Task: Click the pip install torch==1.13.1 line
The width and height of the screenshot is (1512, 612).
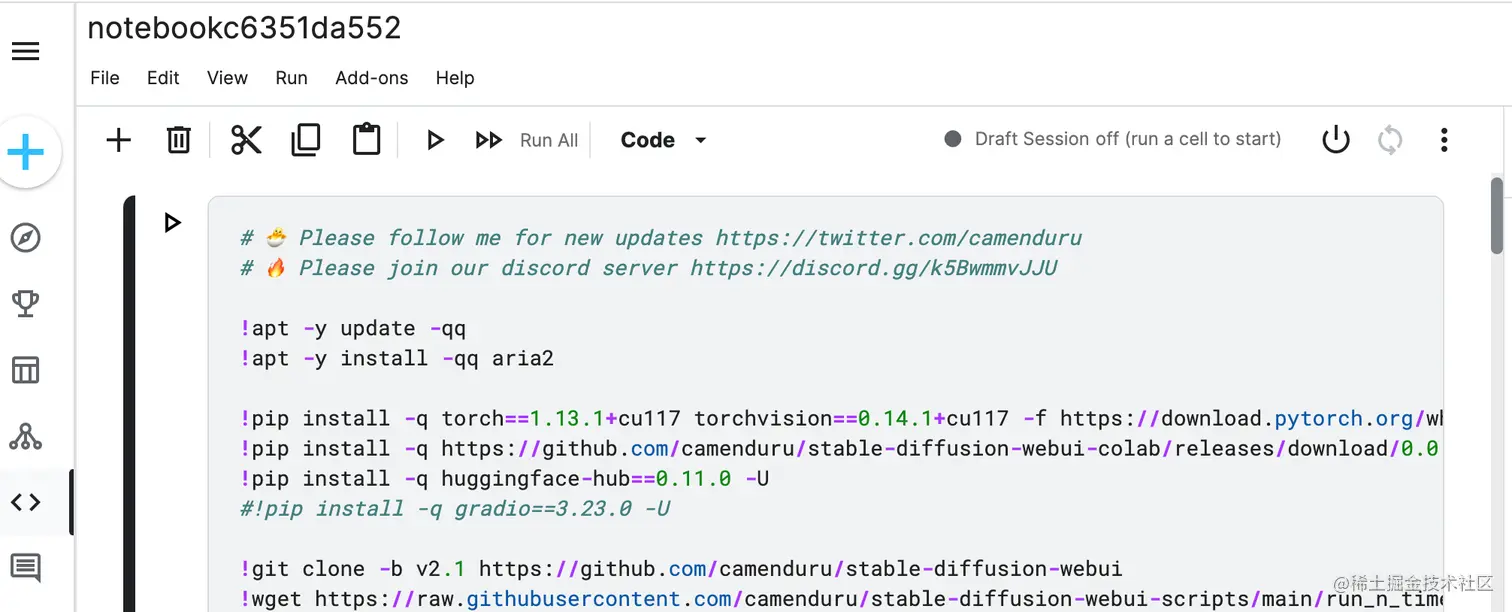Action: pyautogui.click(x=840, y=418)
